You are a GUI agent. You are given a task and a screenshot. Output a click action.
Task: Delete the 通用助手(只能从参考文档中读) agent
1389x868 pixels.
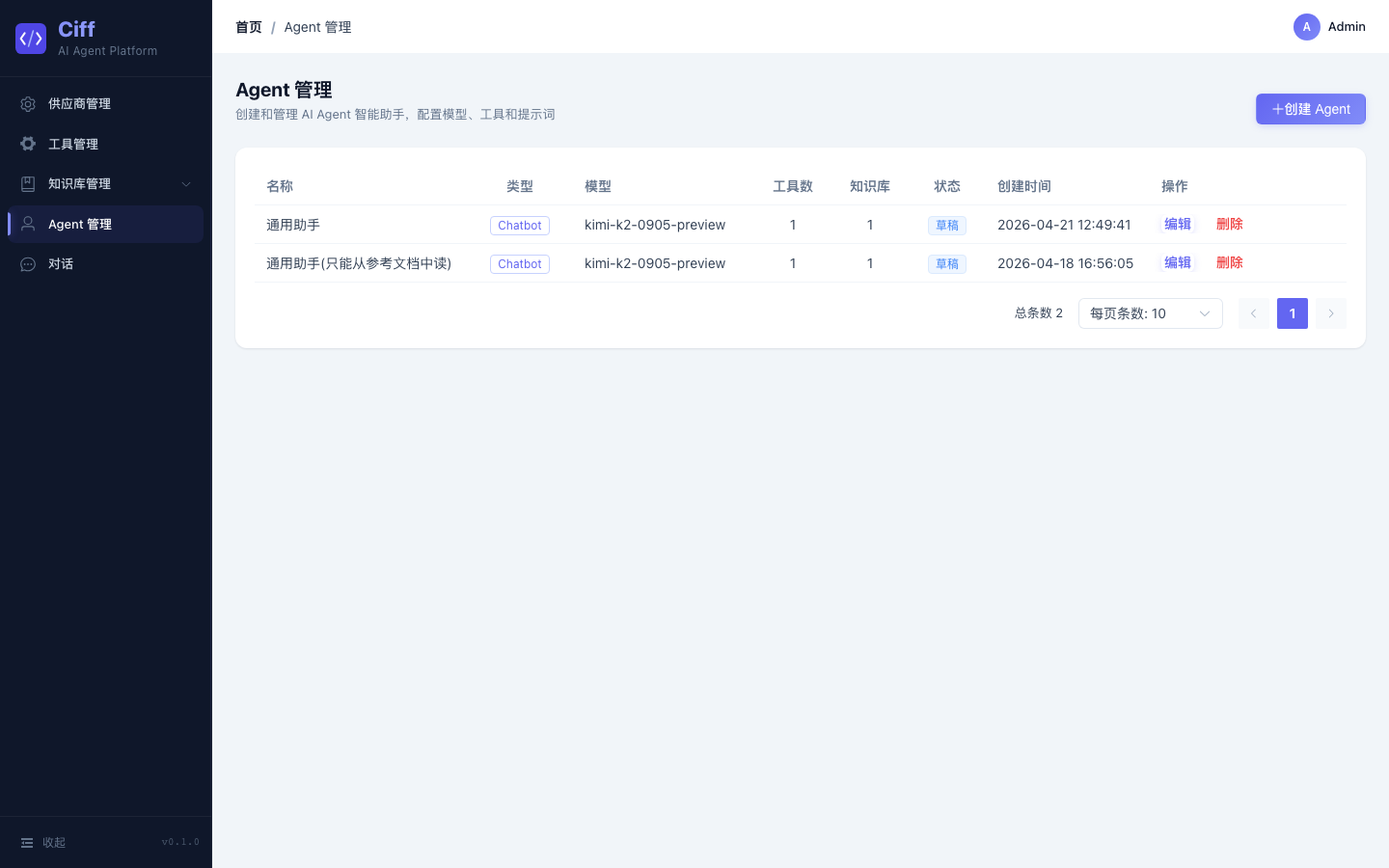(1230, 262)
